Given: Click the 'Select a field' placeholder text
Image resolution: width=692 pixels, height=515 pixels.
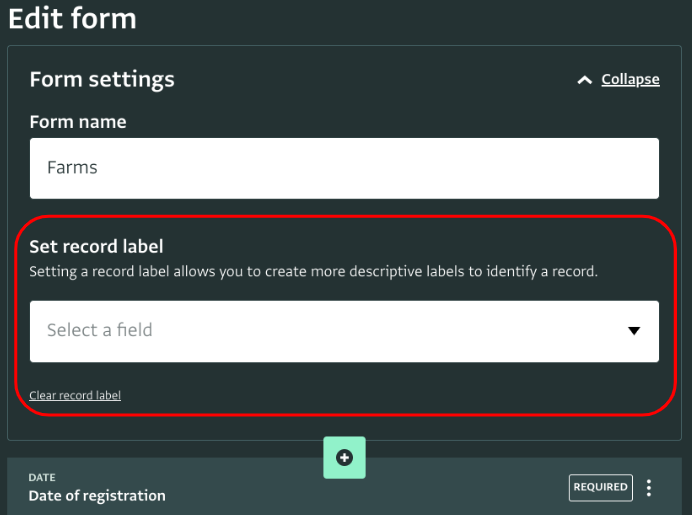Looking at the screenshot, I should (x=100, y=330).
